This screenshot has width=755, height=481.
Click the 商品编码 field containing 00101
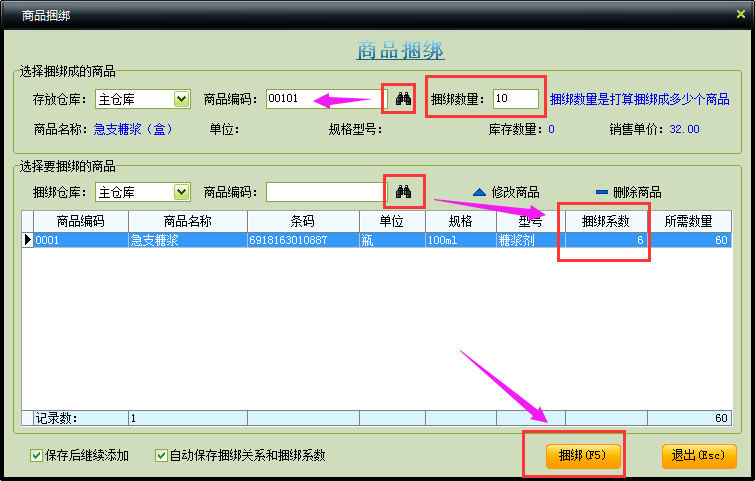326,99
